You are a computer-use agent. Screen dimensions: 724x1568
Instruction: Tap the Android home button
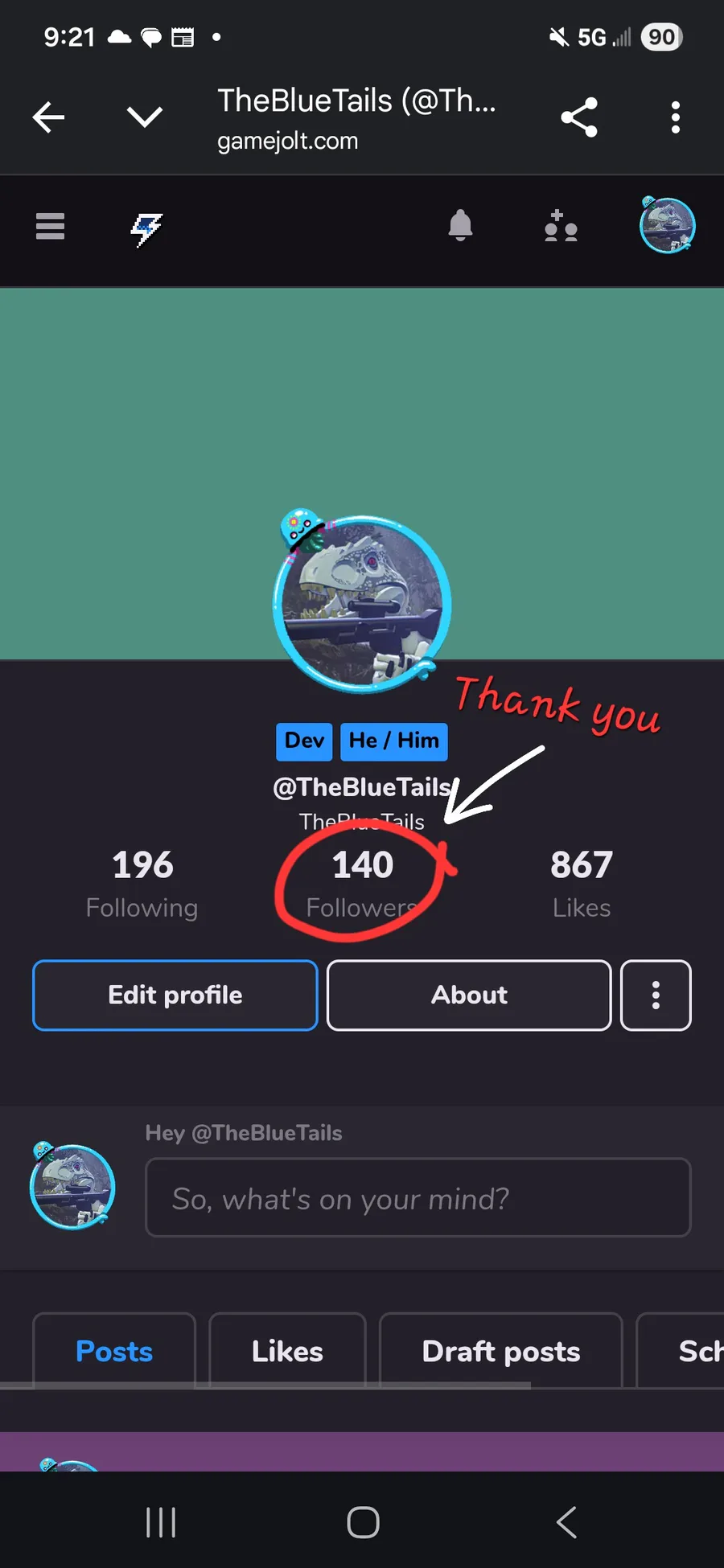[363, 1522]
